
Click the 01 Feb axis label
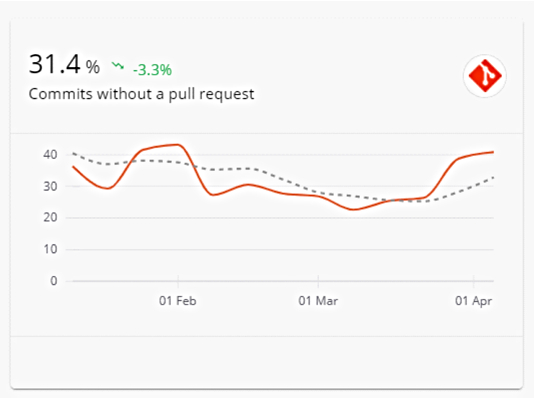tap(177, 301)
